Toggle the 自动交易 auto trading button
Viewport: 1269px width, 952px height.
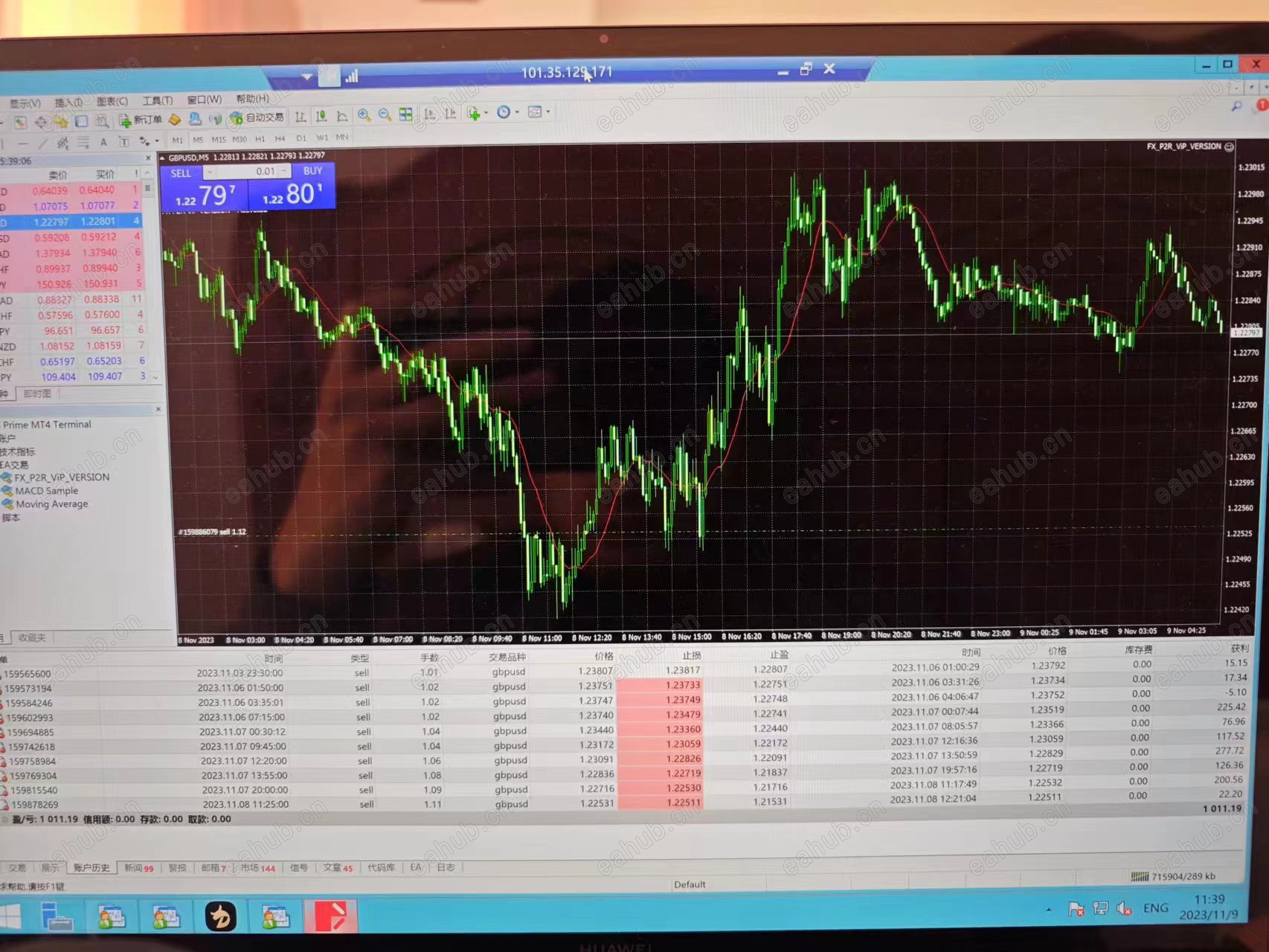pos(257,118)
